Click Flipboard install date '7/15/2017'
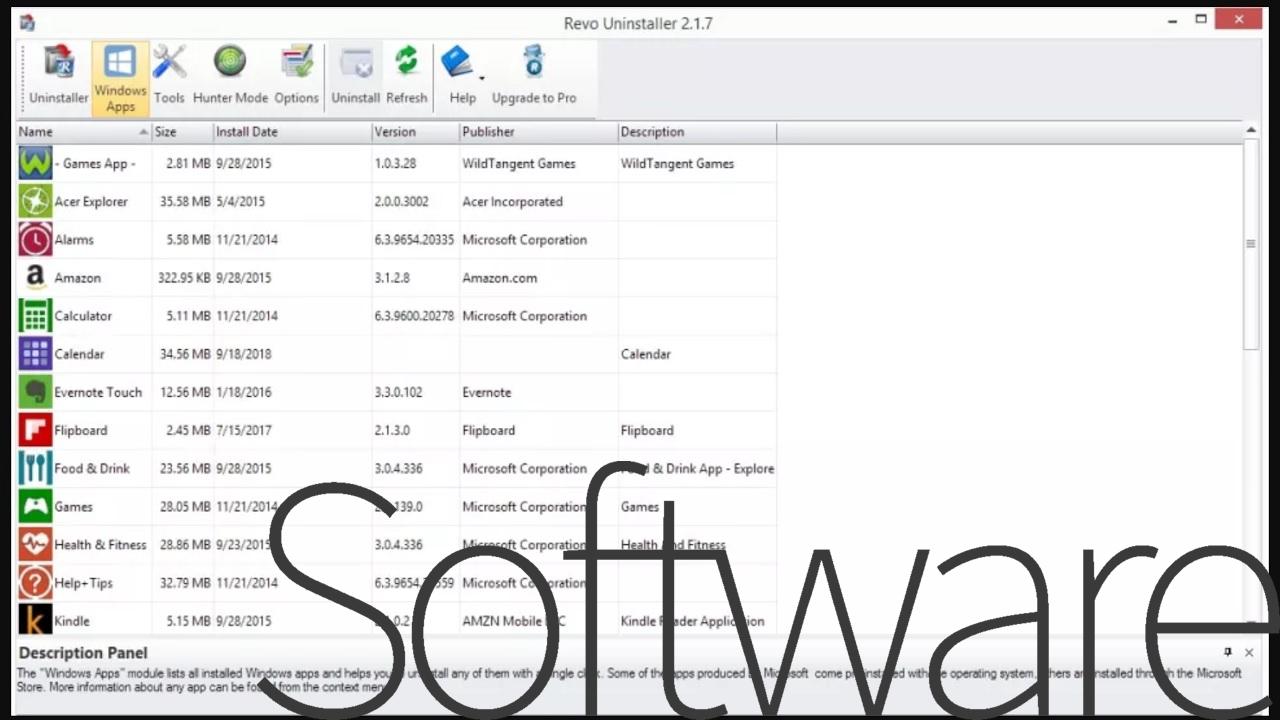Image resolution: width=1280 pixels, height=720 pixels. pos(243,431)
